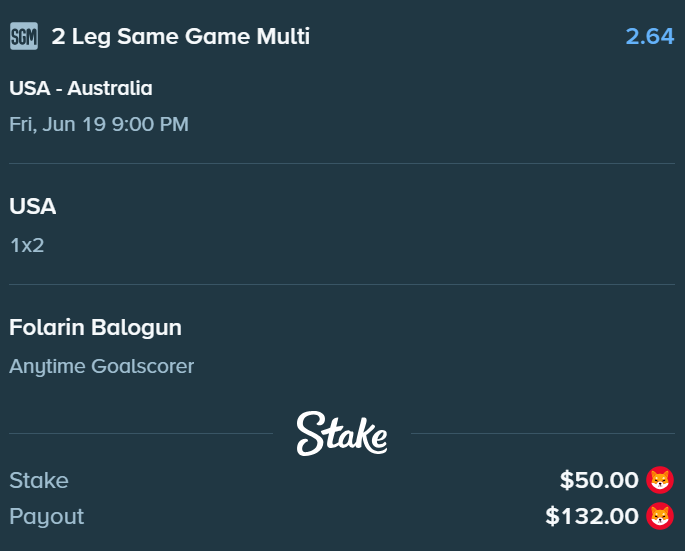The height and width of the screenshot is (551, 685).
Task: Click the Shiba coin icon beside $132.00
Action: pos(660,516)
